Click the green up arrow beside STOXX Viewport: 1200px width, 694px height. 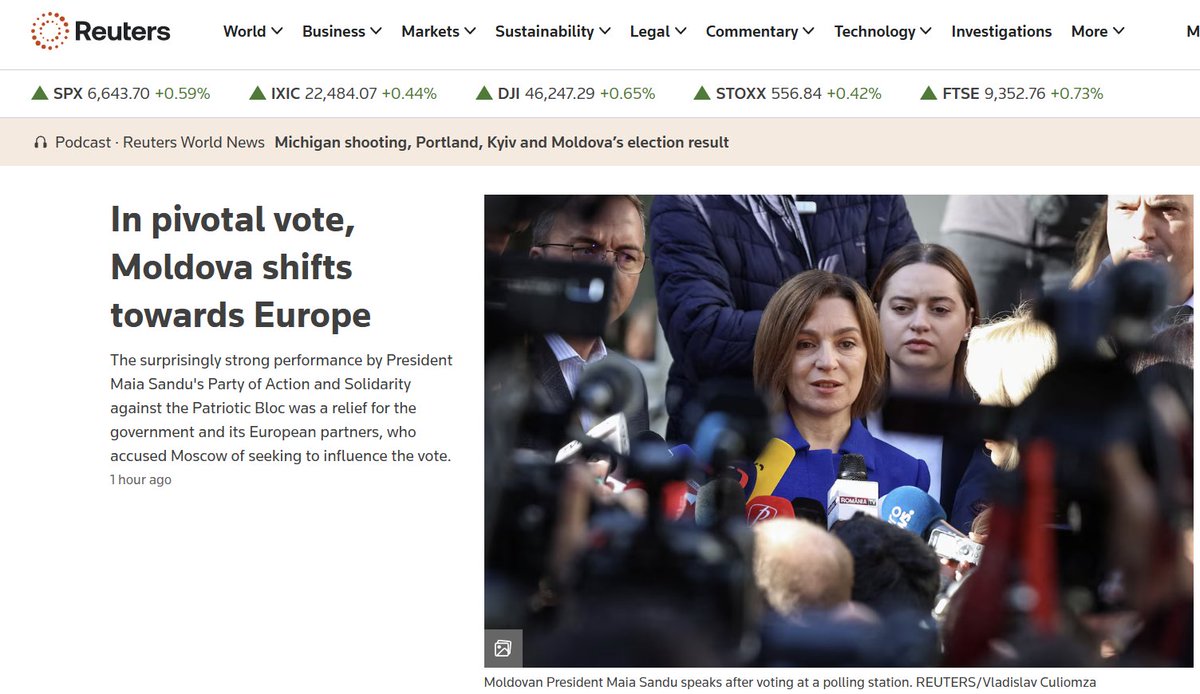coord(701,92)
